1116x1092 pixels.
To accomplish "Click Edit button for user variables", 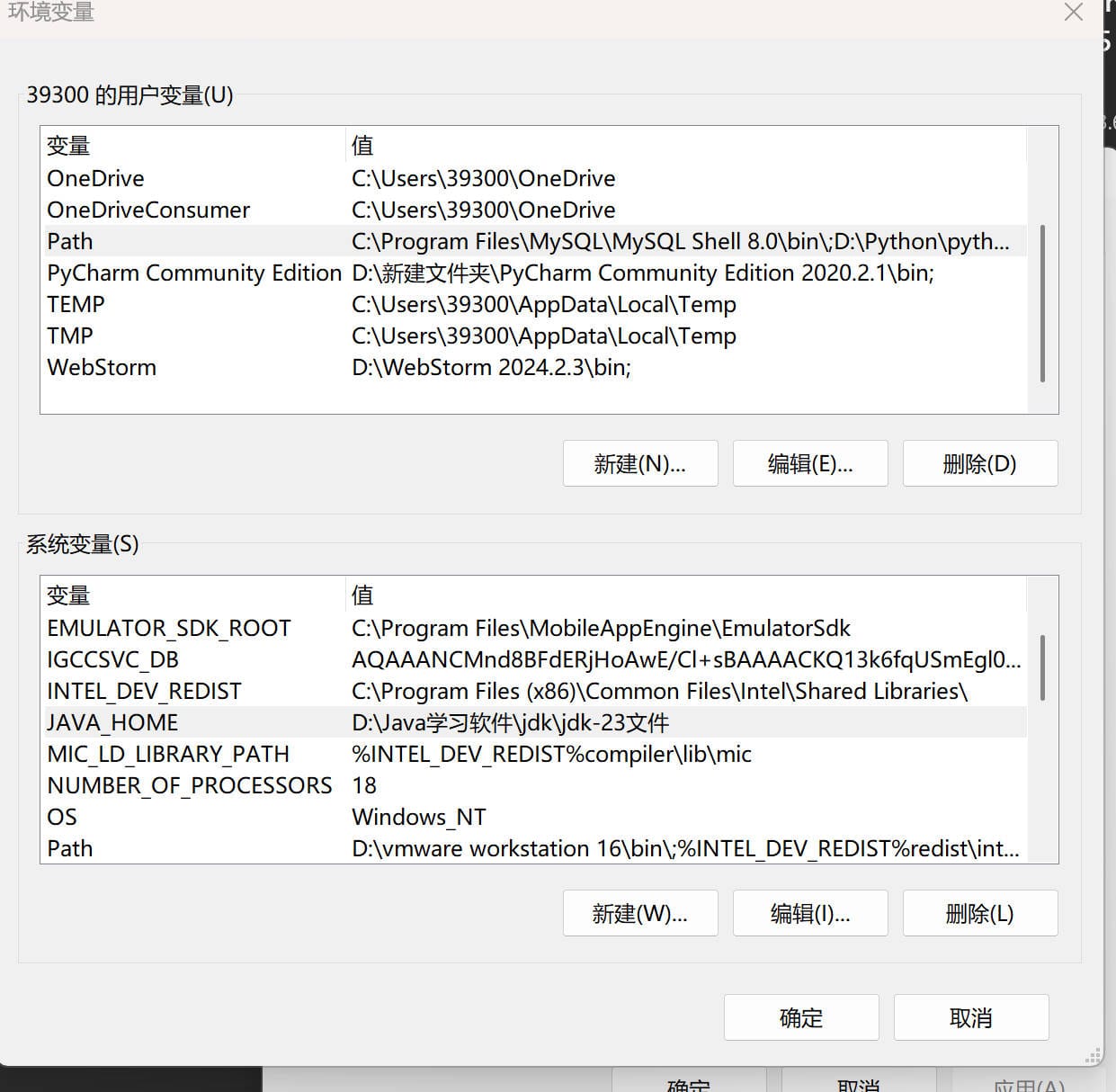I will (809, 463).
